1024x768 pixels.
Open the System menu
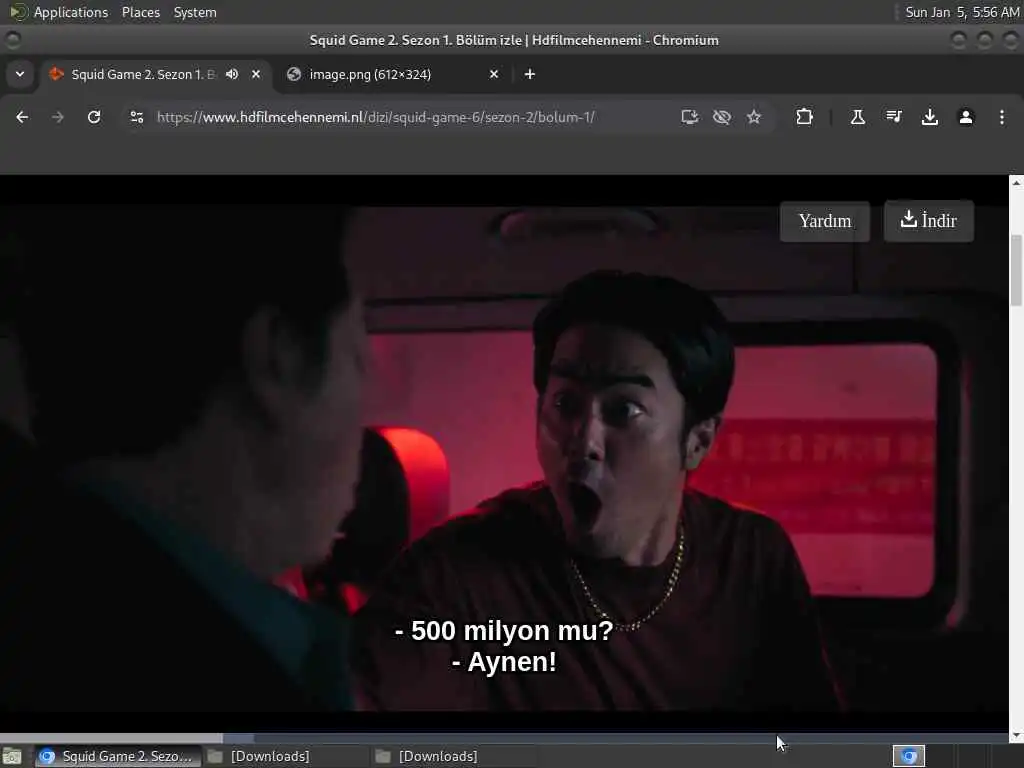pyautogui.click(x=195, y=12)
